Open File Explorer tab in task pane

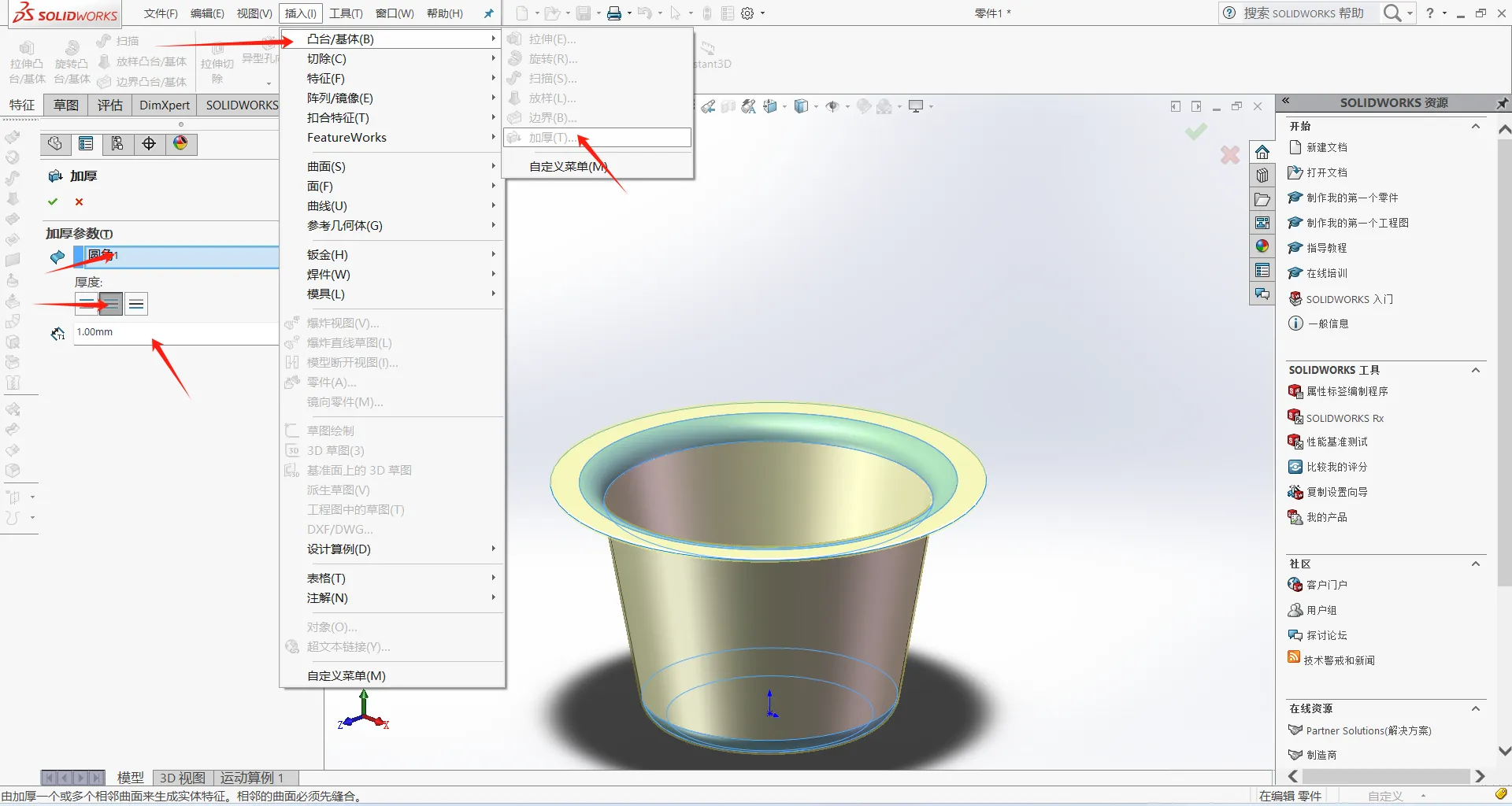[1262, 199]
